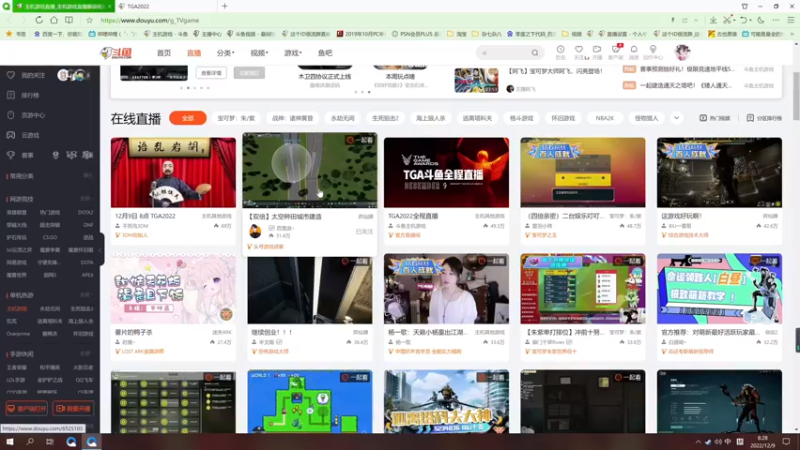The height and width of the screenshot is (450, 800).
Task: Click the page vertical scrollbar
Action: click(796, 96)
